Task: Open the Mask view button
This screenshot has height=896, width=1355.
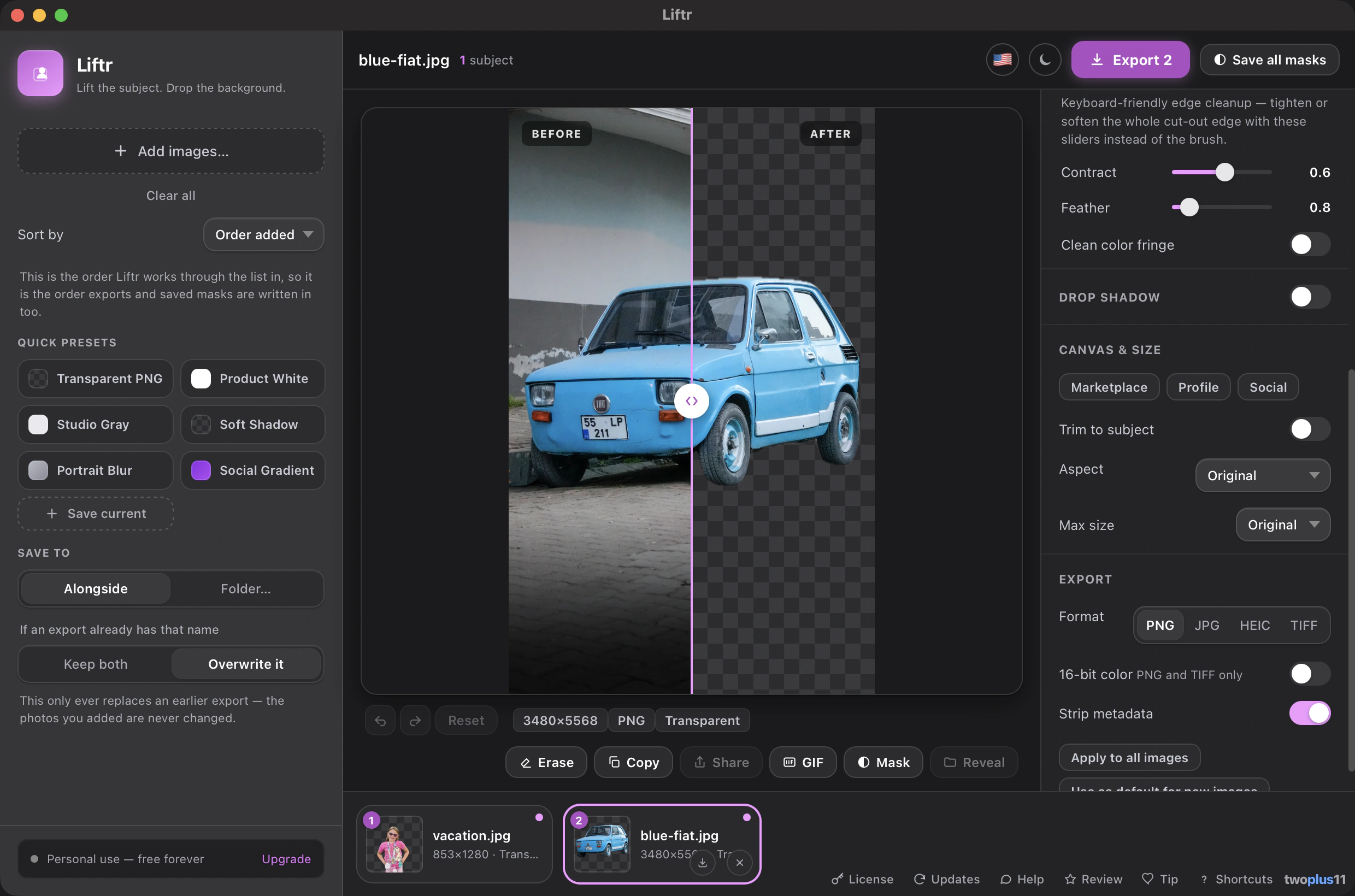Action: click(883, 762)
